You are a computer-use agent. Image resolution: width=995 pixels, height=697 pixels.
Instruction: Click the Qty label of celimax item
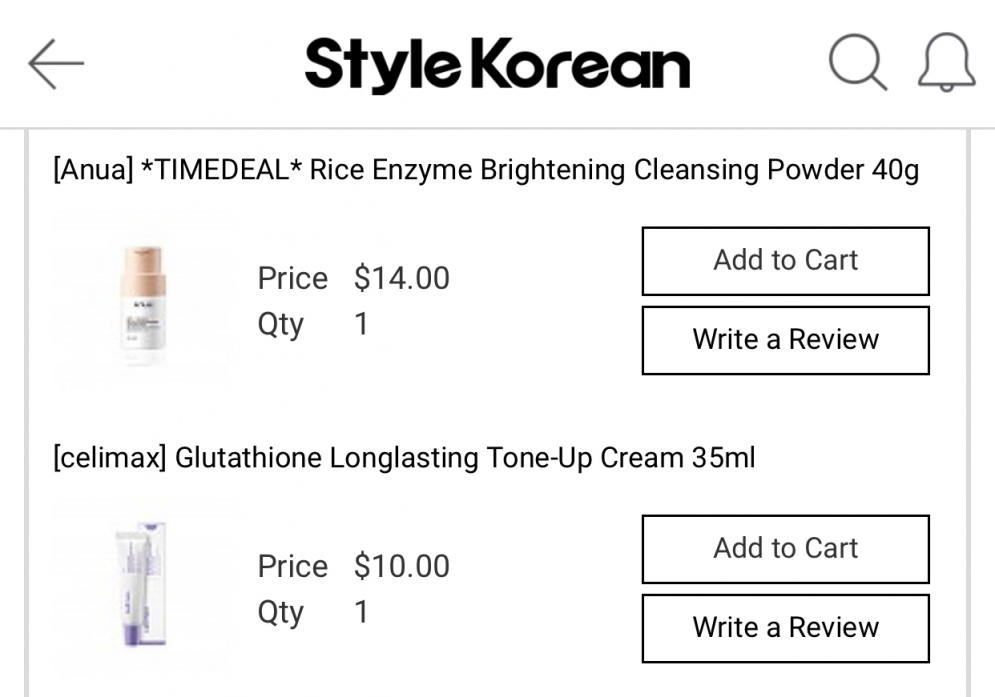[x=280, y=613]
